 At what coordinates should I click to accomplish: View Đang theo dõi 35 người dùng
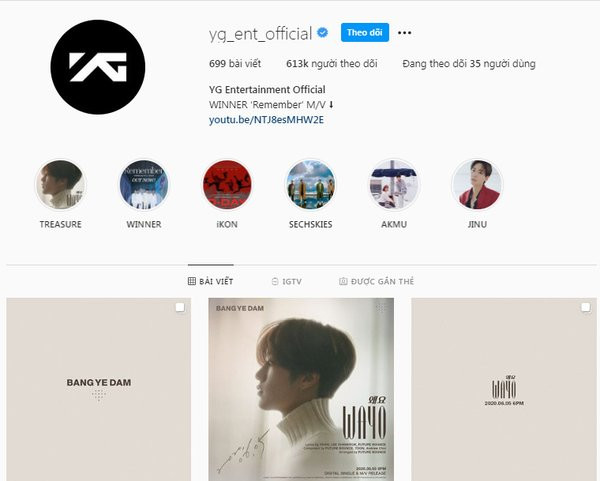point(469,64)
